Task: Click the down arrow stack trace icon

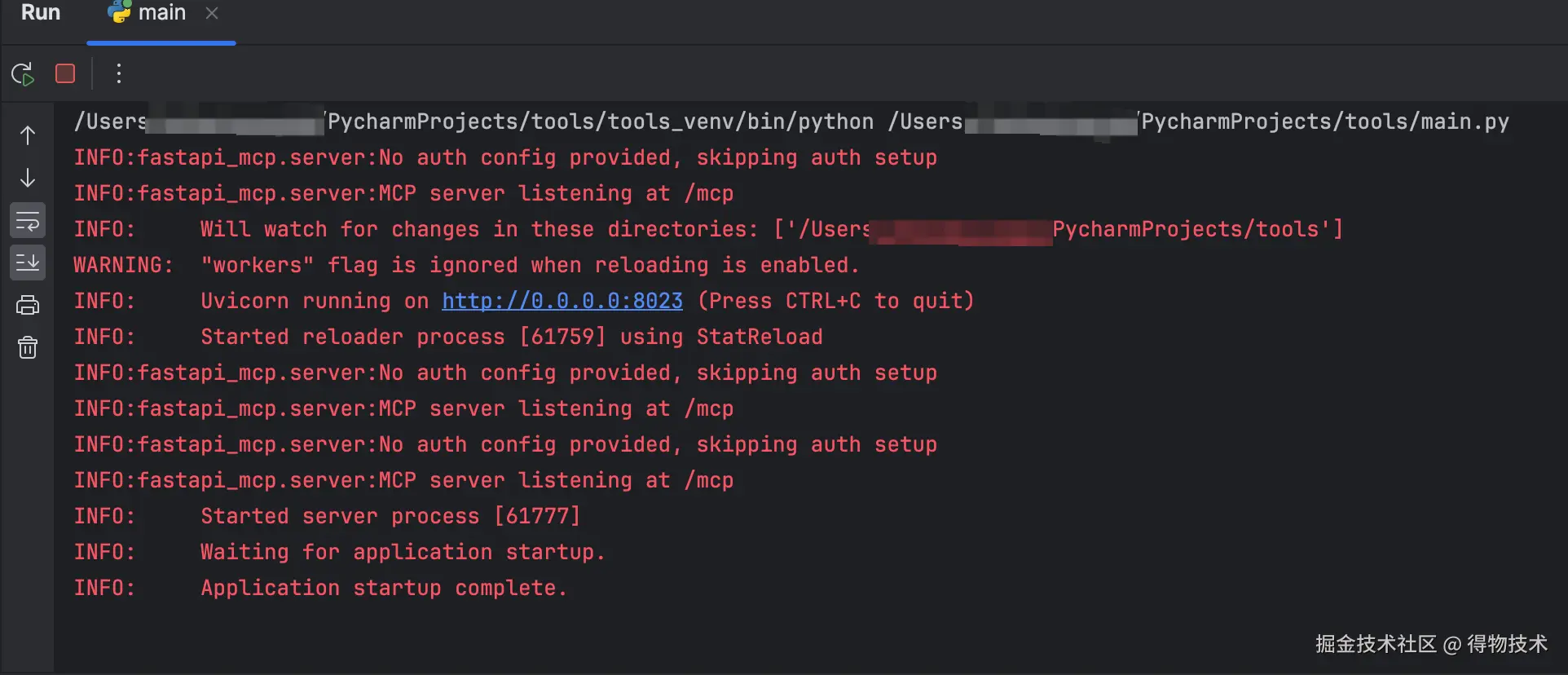Action: tap(28, 178)
